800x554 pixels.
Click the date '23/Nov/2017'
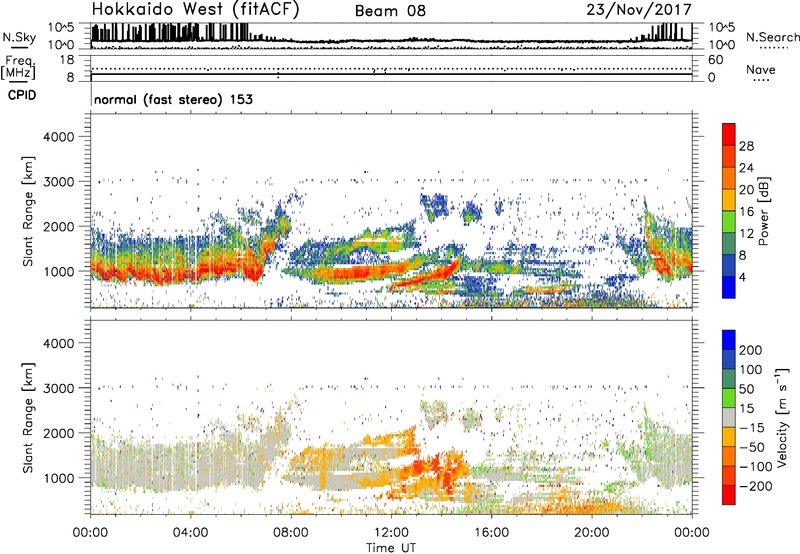639,10
